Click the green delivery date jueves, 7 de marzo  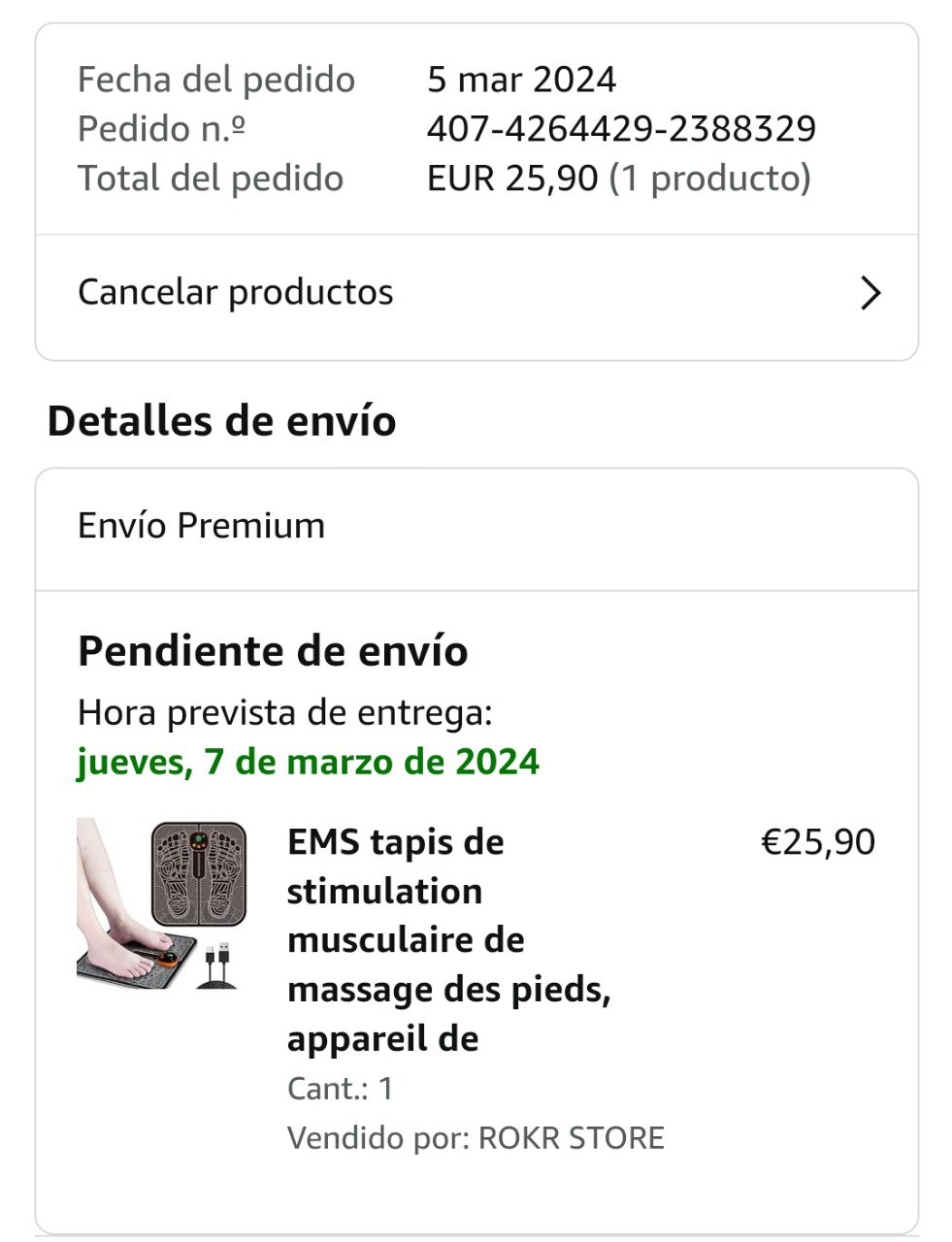[308, 762]
